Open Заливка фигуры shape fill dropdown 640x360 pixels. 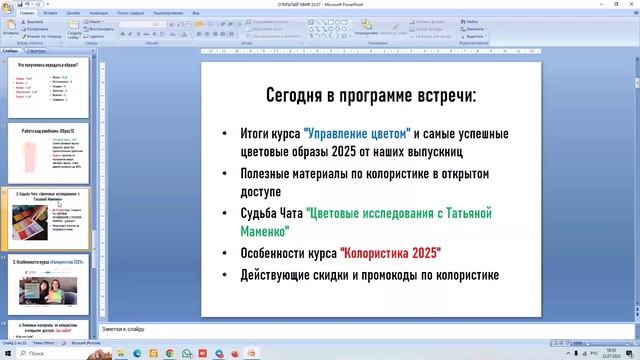pyautogui.click(x=427, y=22)
